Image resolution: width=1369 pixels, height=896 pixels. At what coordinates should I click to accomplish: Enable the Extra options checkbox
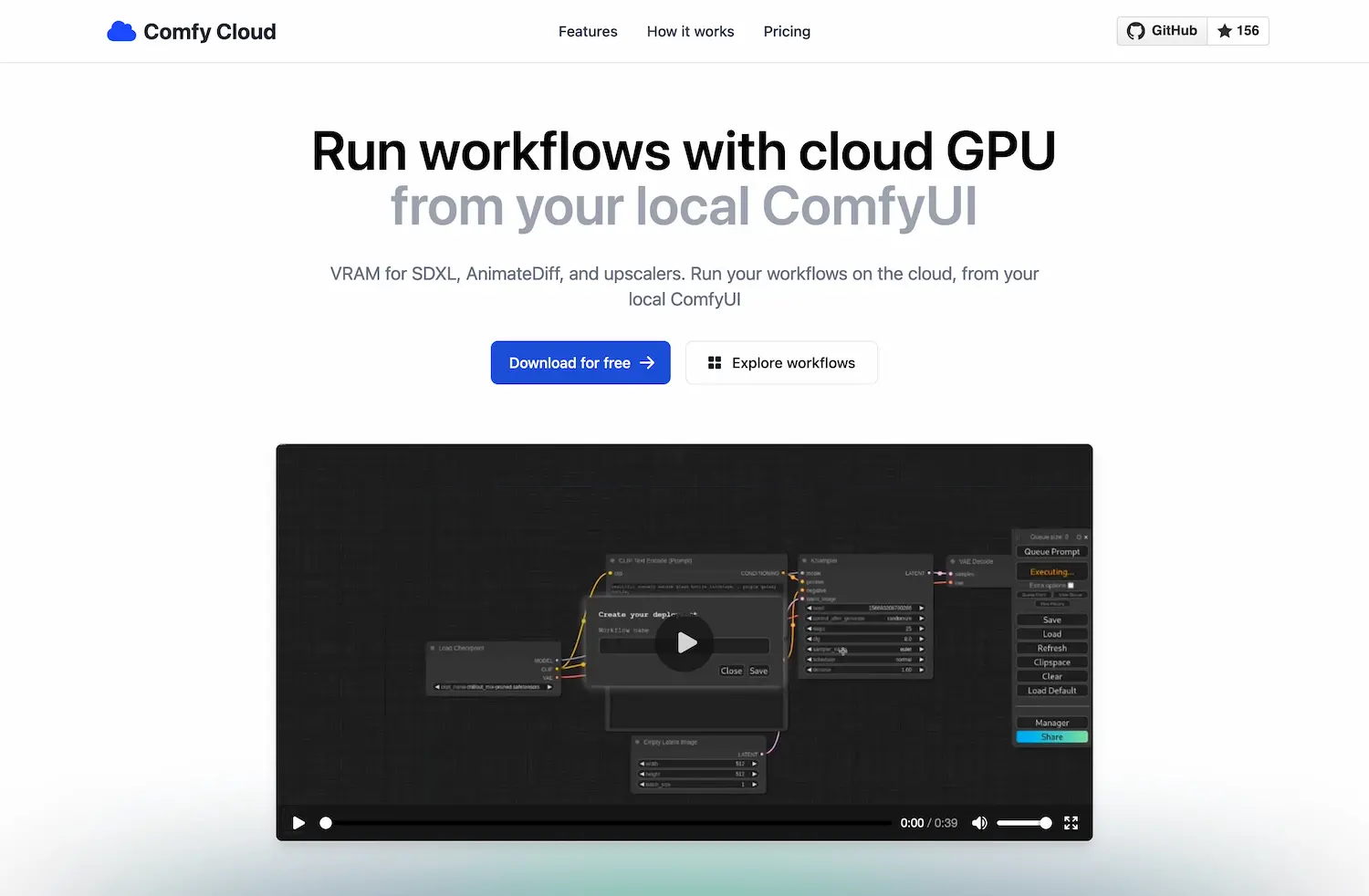(x=1071, y=585)
